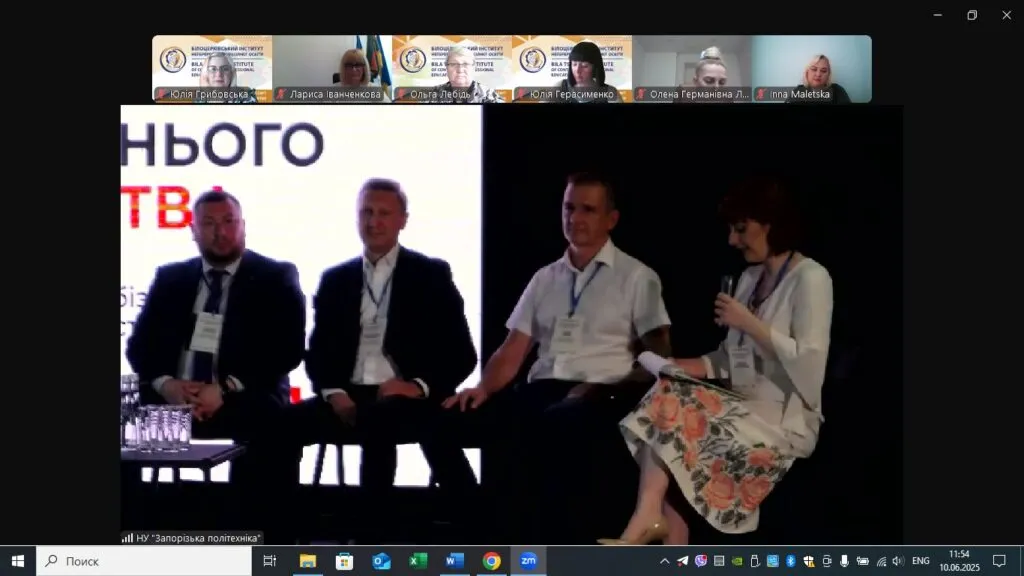Viewport: 1024px width, 576px height.
Task: Open the Windows Start menu
Action: (18, 561)
